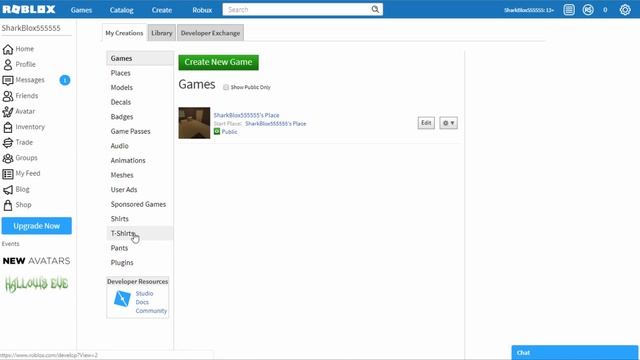
Task: Select Pants in creations list
Action: (140, 248)
